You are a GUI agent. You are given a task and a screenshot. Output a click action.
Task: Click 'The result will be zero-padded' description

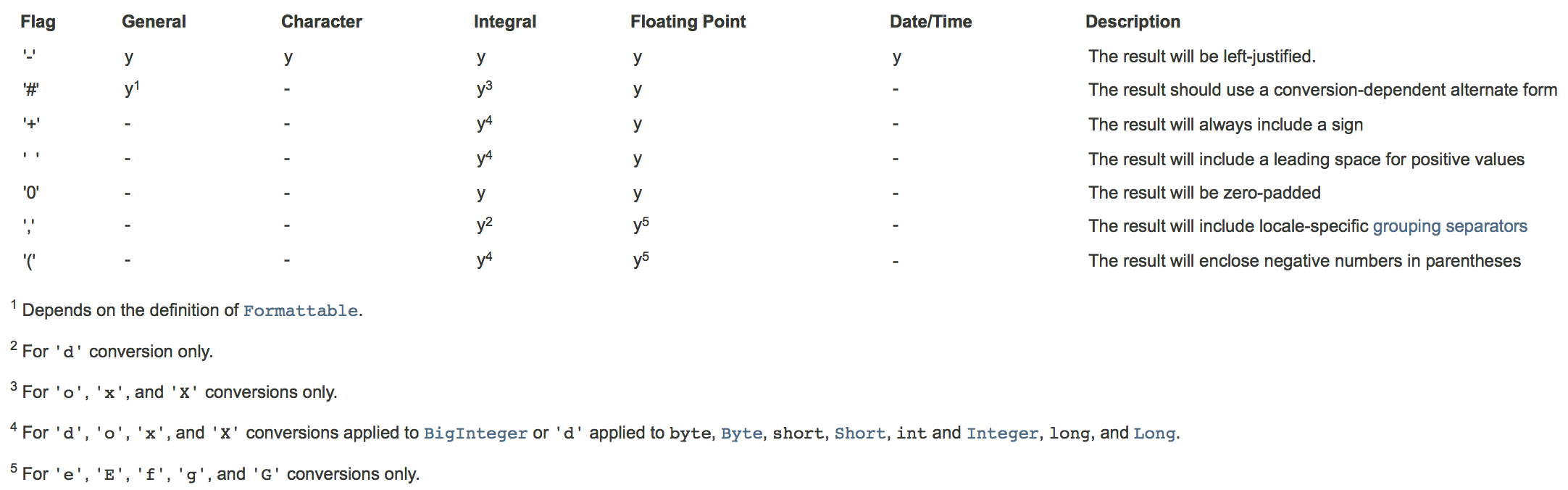point(1204,193)
